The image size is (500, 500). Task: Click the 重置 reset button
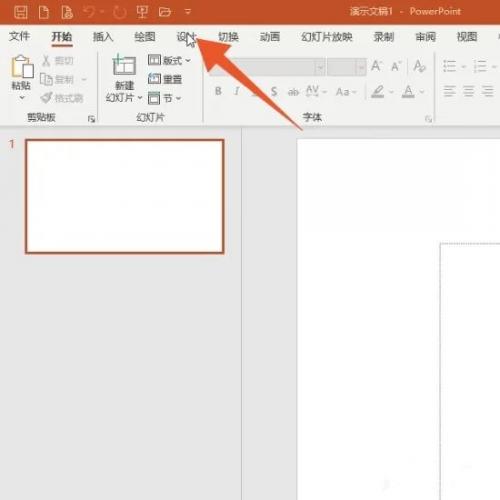pyautogui.click(x=165, y=79)
